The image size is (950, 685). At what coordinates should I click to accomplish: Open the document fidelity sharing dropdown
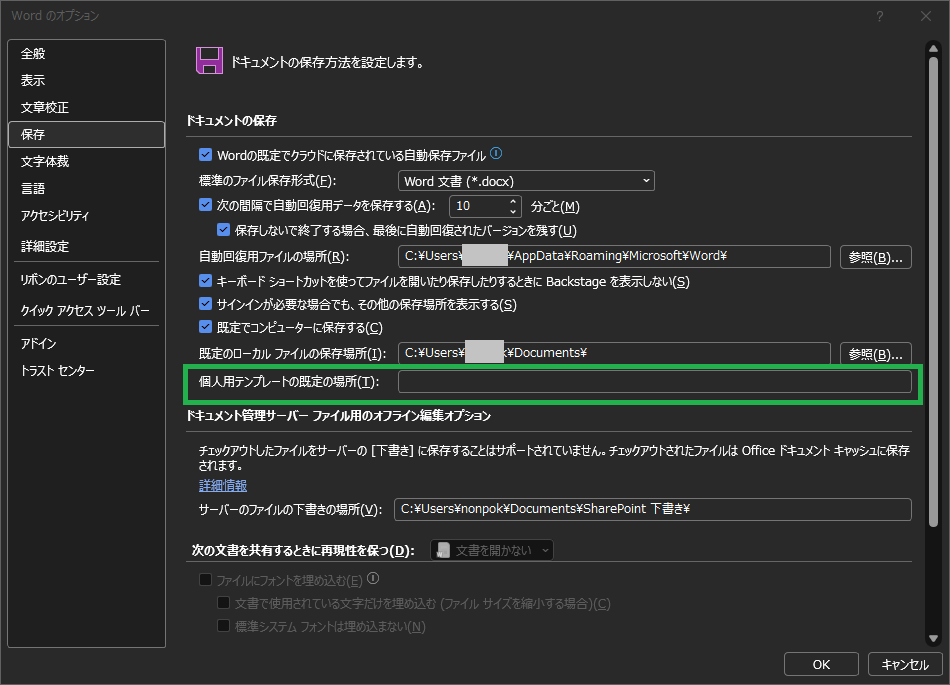[x=491, y=550]
